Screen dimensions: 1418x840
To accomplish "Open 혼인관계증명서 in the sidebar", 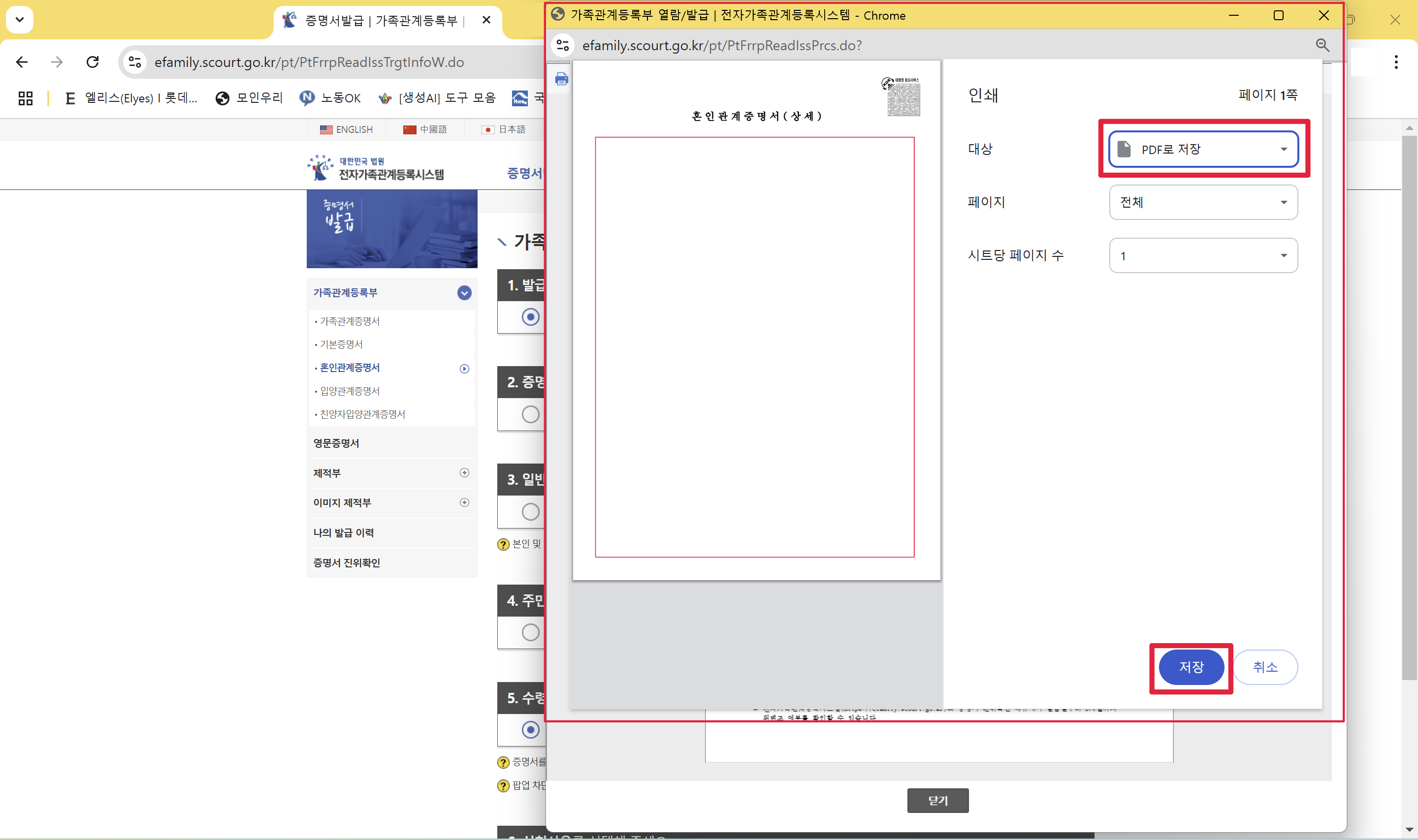I will (350, 368).
